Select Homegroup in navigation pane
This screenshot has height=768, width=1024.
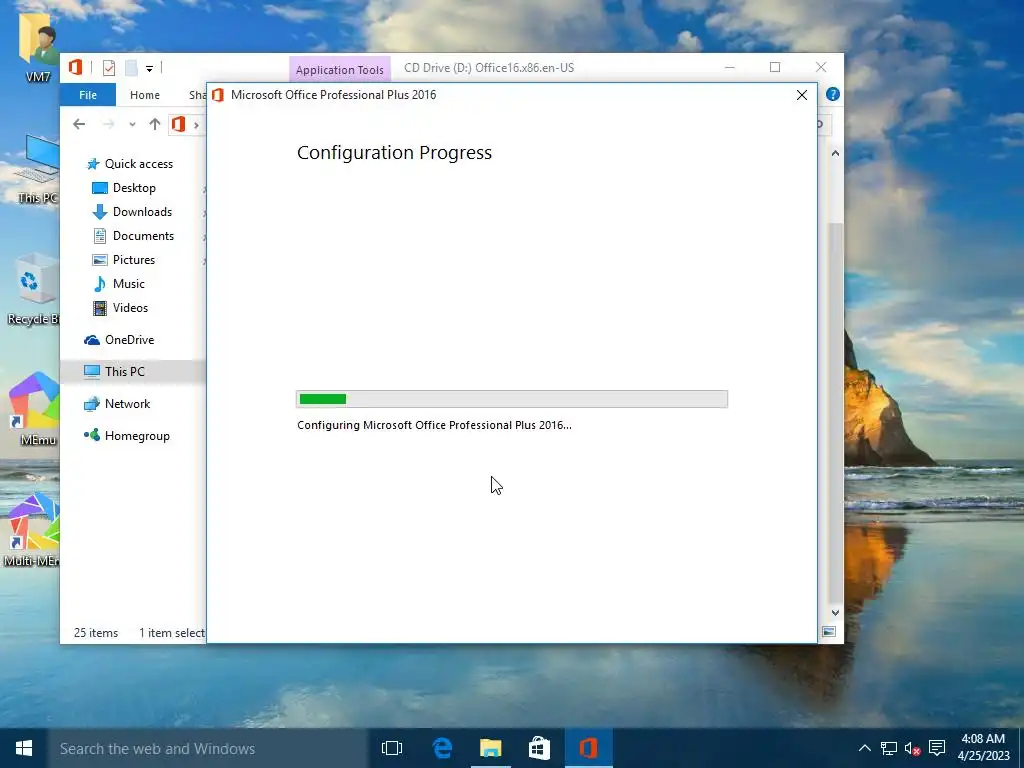click(127, 436)
